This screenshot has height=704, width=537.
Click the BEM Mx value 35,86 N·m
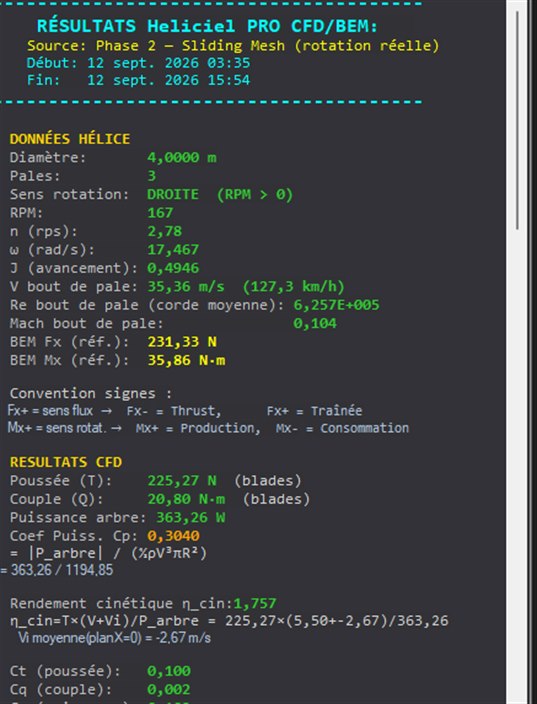click(186, 361)
